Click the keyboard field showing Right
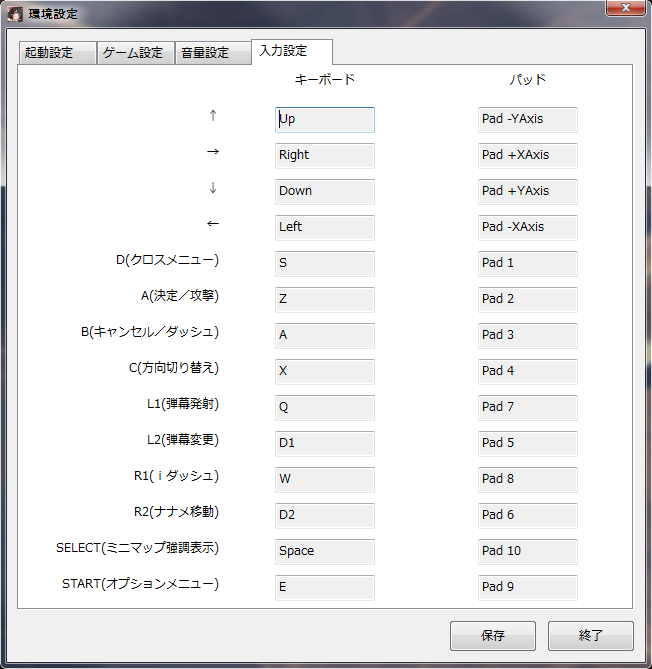 pos(324,155)
